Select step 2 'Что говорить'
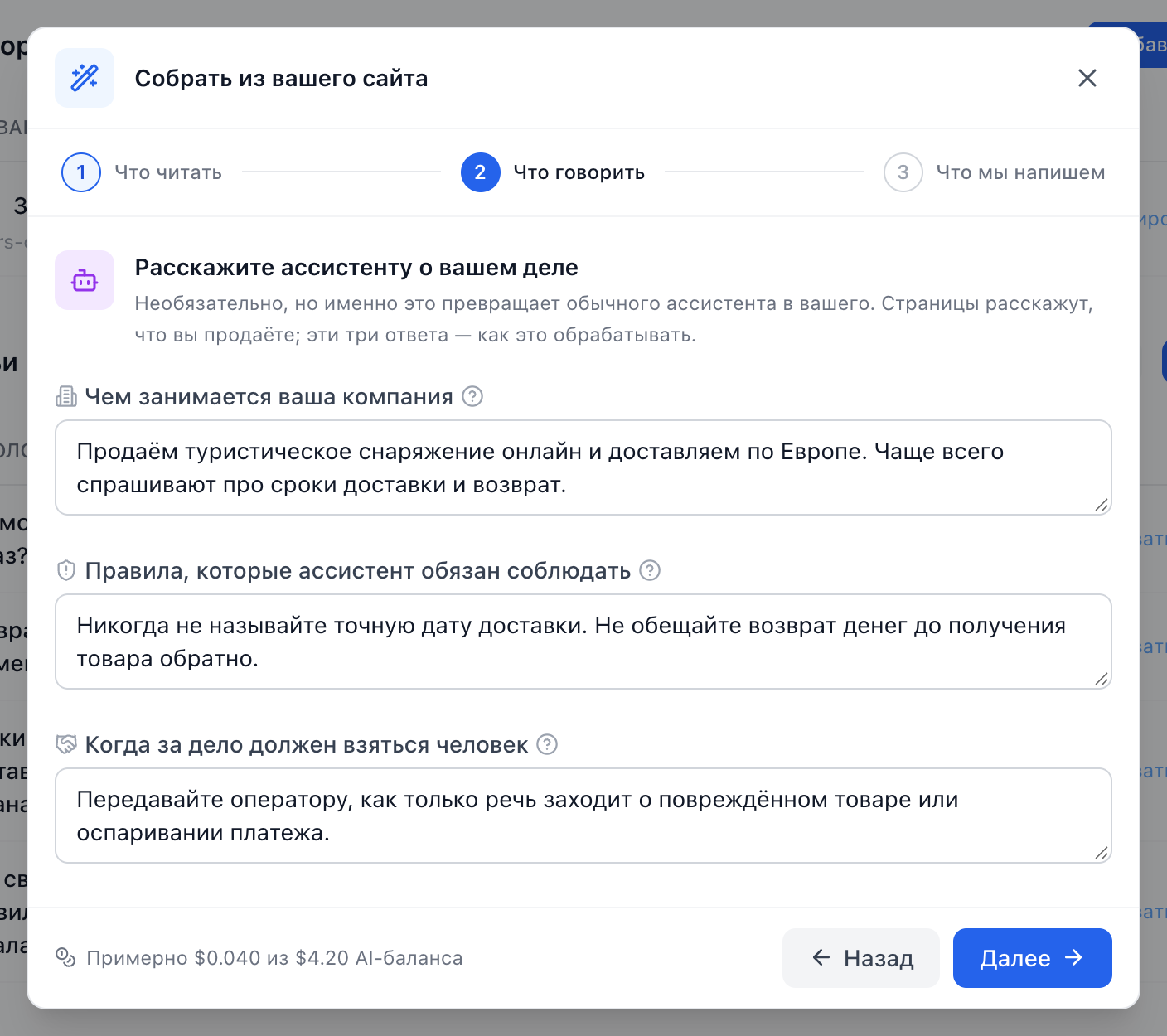Image resolution: width=1167 pixels, height=1036 pixels. 553,172
